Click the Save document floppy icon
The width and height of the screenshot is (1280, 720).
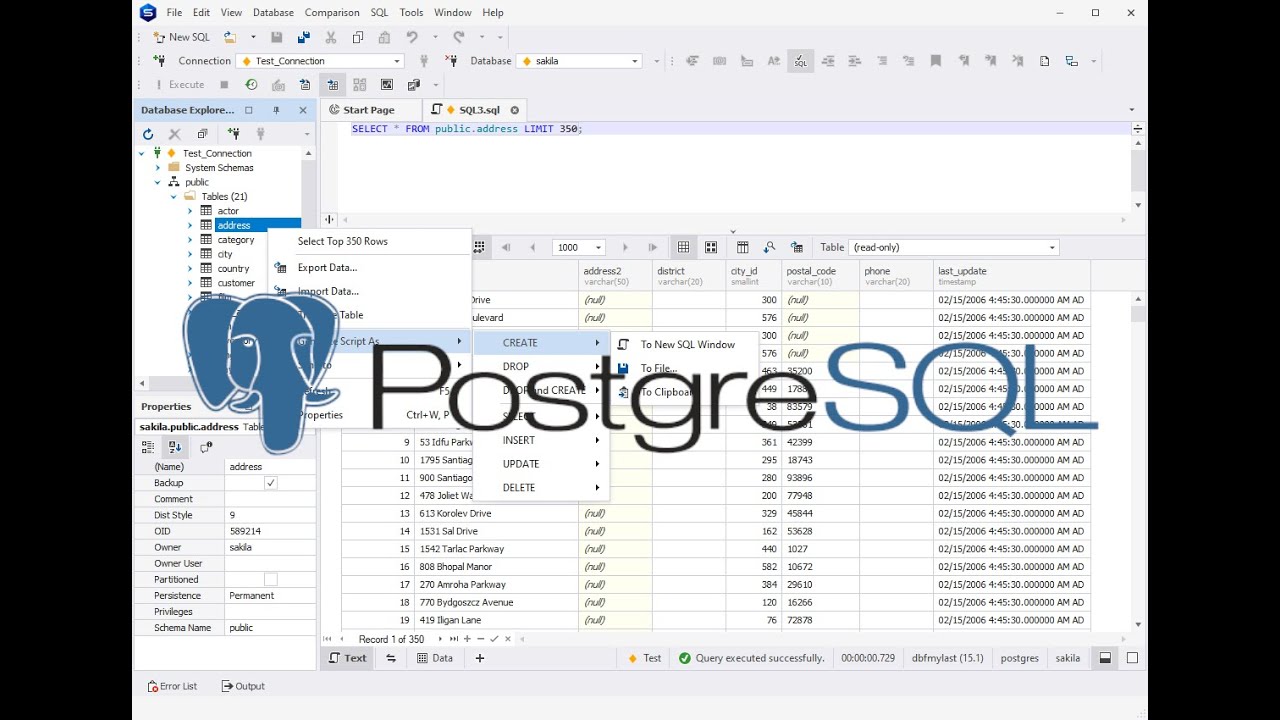pos(277,37)
